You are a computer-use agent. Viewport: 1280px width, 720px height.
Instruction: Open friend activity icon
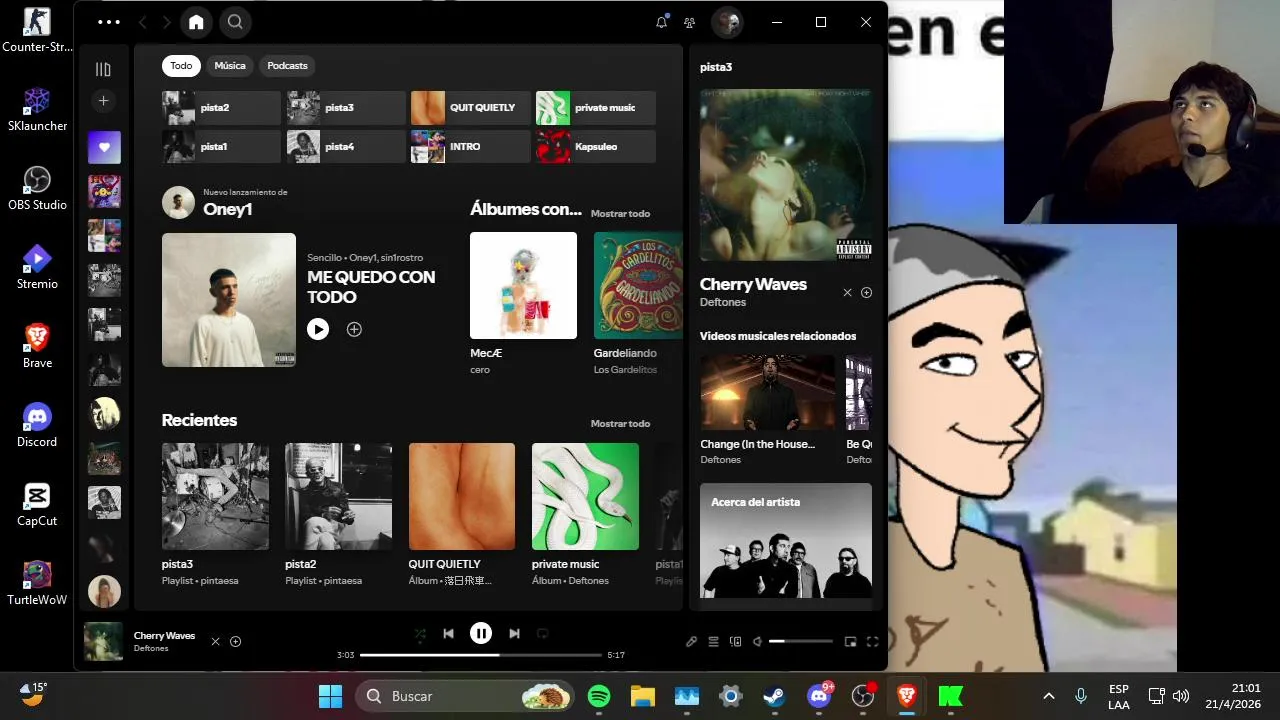pyautogui.click(x=689, y=22)
